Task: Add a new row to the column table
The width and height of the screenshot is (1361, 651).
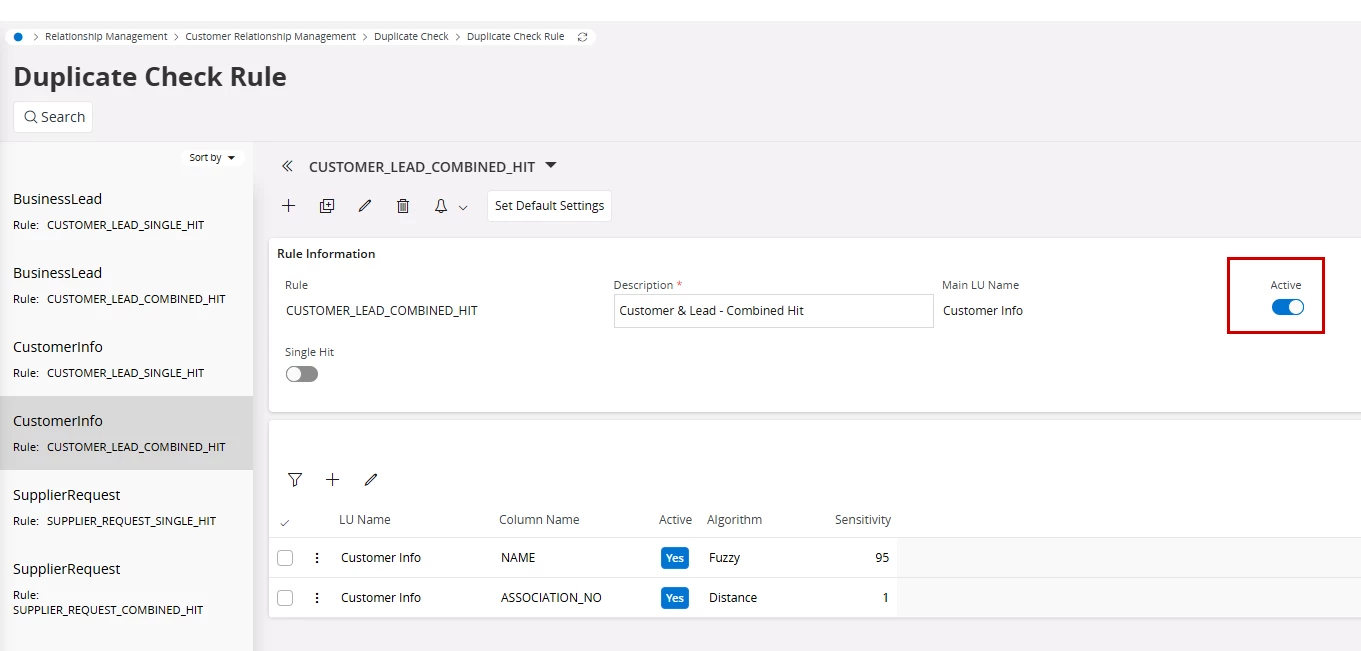Action: coord(333,480)
